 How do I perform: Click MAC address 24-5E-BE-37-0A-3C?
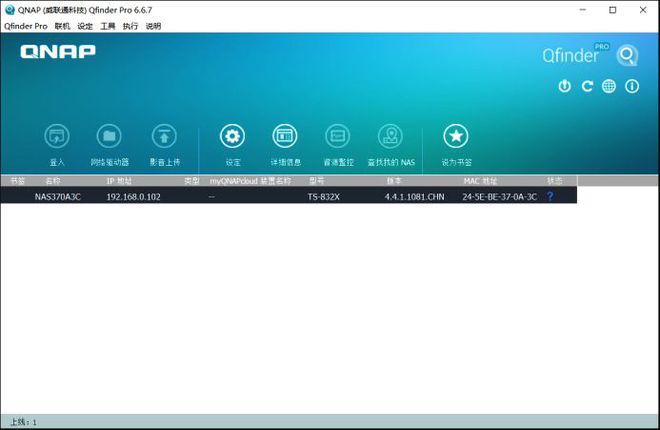500,196
